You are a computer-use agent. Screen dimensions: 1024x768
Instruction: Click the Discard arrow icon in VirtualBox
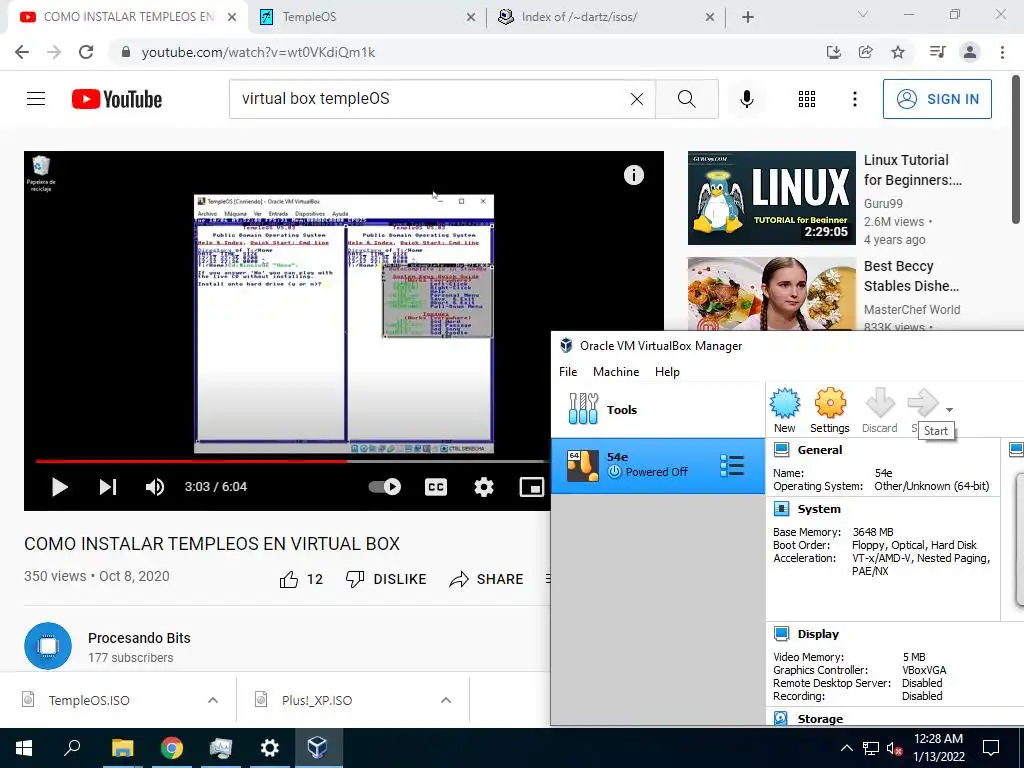[x=880, y=403]
